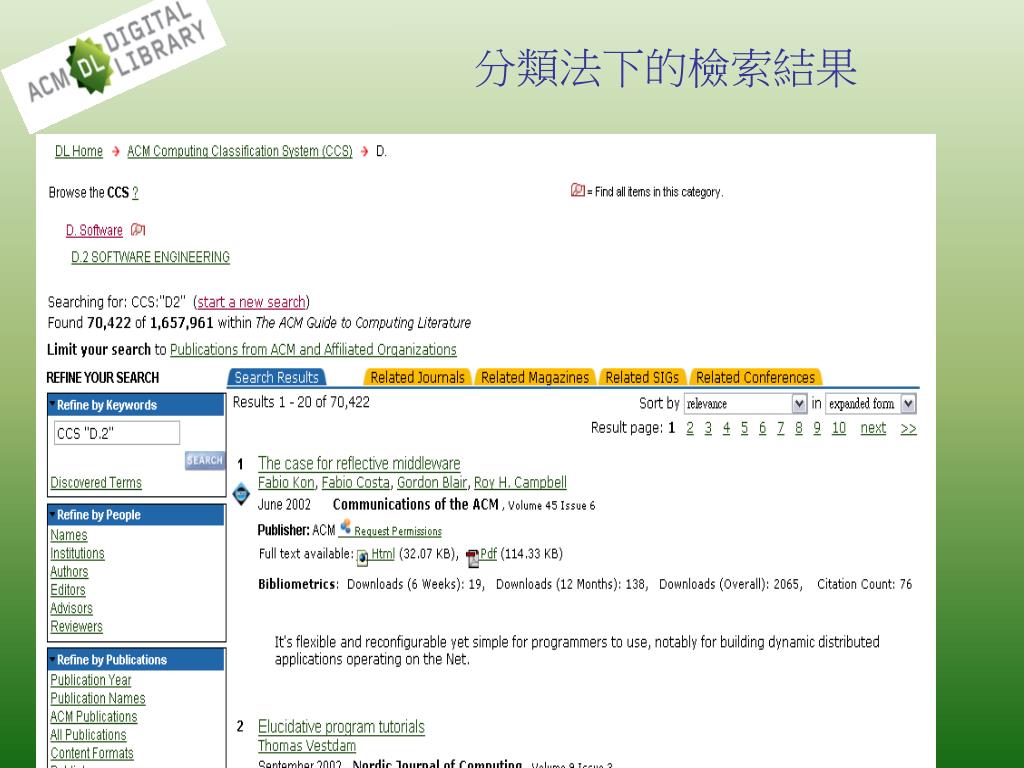This screenshot has width=1024, height=768.
Task: Open the Related Conferences tab
Action: [756, 377]
